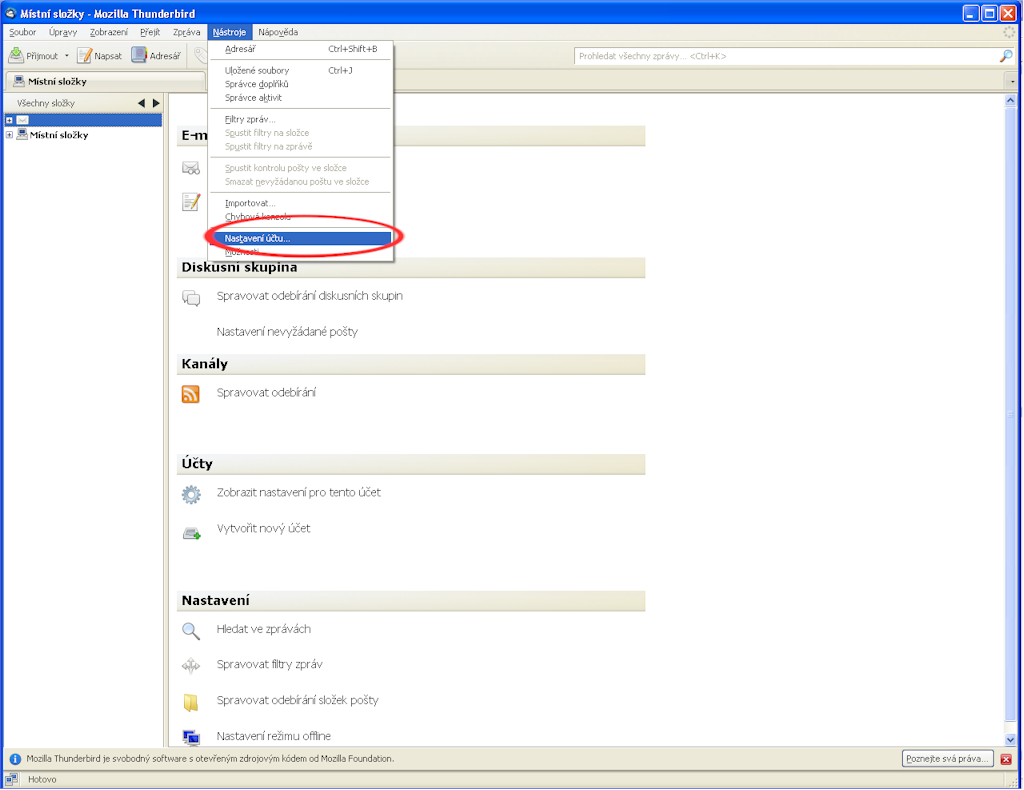The height and width of the screenshot is (790, 1024).
Task: Click the read messages icon under E-mail
Action: [191, 168]
